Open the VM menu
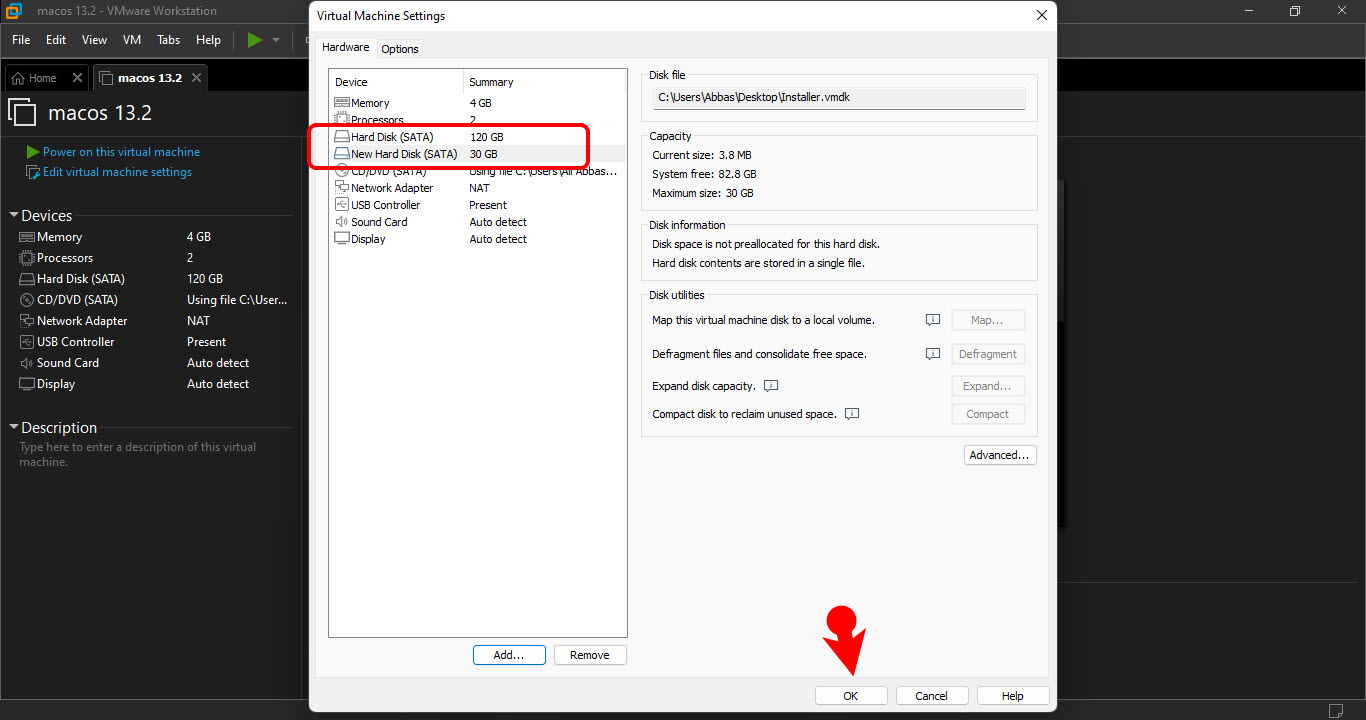The width and height of the screenshot is (1366, 720). [x=132, y=40]
